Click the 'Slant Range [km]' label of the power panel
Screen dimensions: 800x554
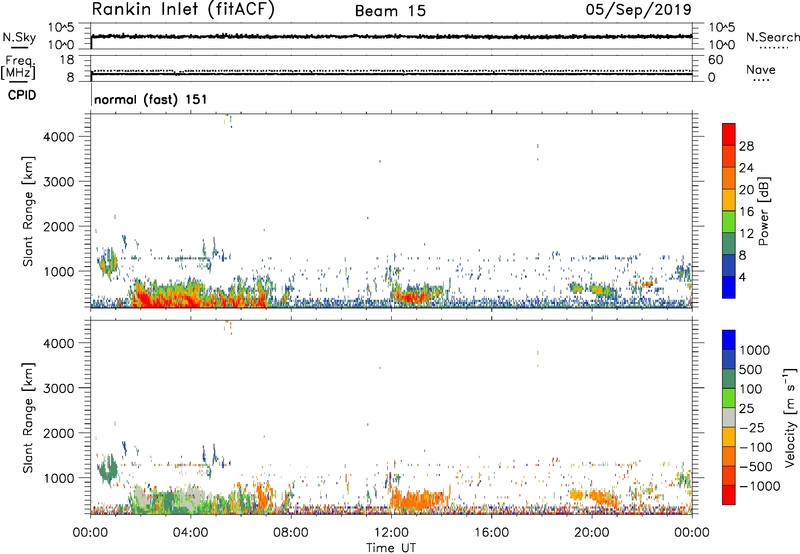28,211
